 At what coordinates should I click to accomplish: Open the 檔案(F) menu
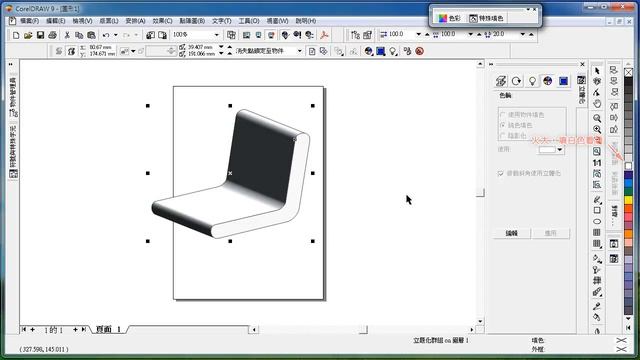pyautogui.click(x=29, y=20)
